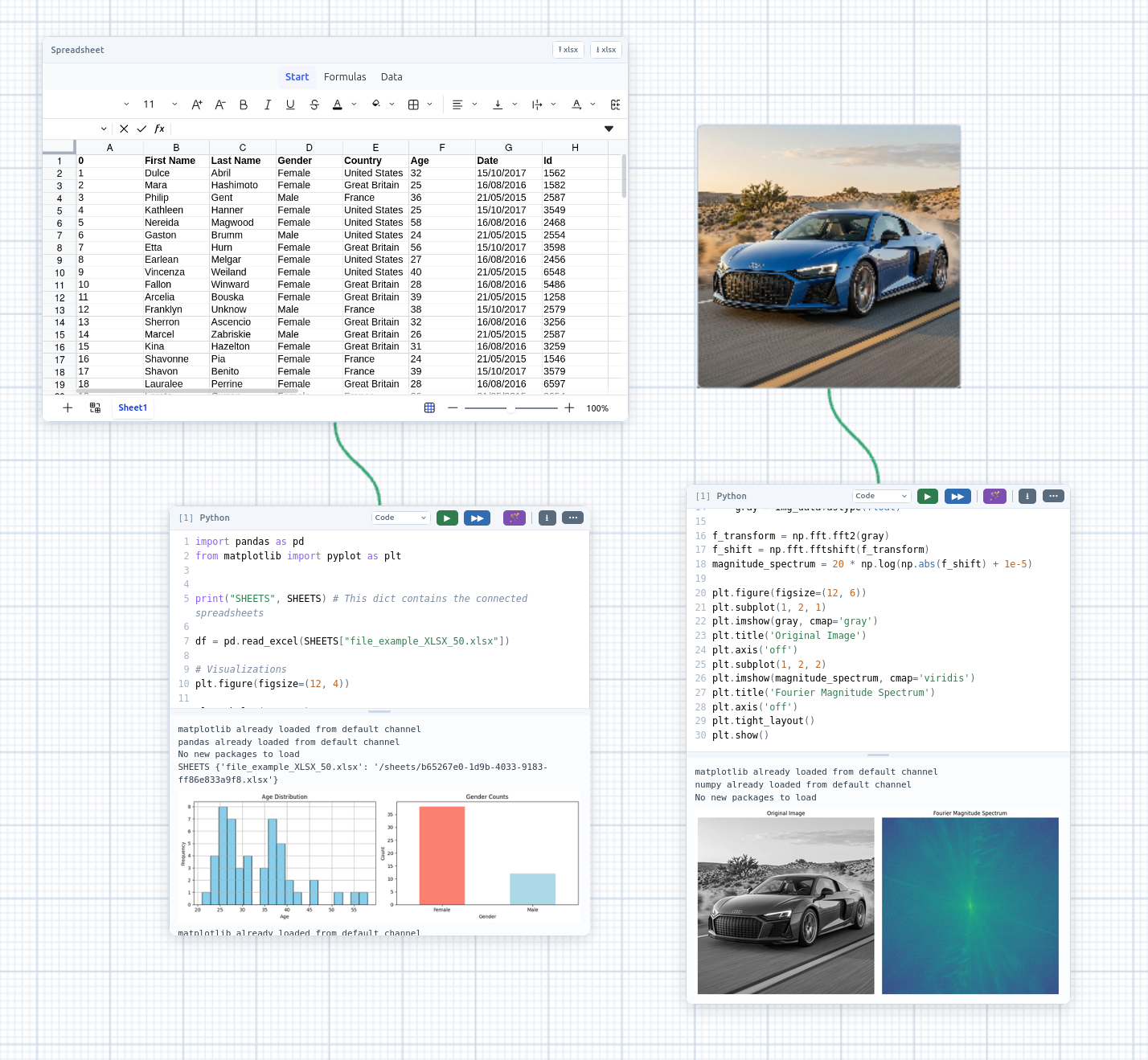The width and height of the screenshot is (1148, 1060).
Task: Click the horizontal align icon
Action: pyautogui.click(x=457, y=104)
